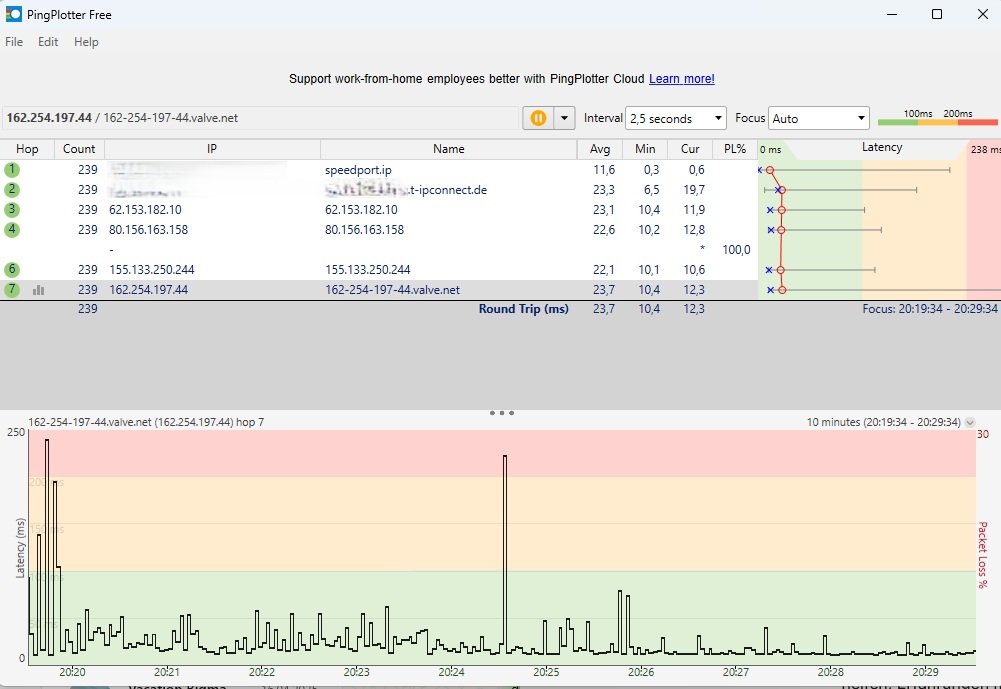Click the Min column header
The image size is (1001, 689).
tap(645, 149)
